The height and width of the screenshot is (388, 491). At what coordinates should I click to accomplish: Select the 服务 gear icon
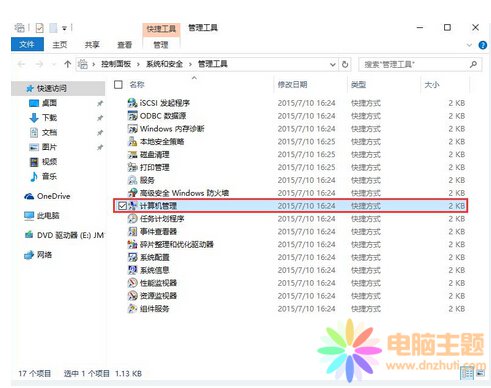[x=132, y=180]
